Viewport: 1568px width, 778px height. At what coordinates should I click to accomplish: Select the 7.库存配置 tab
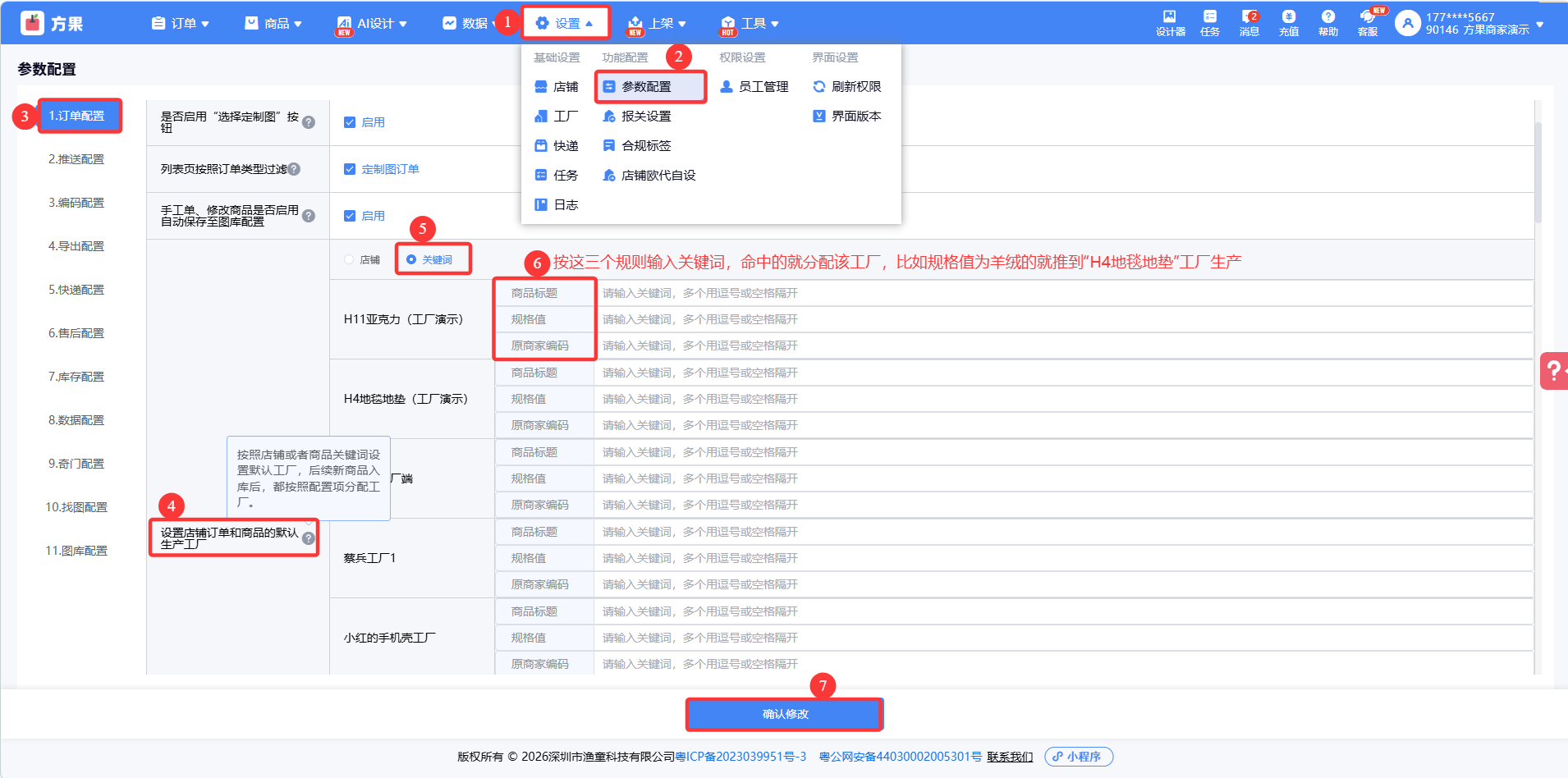point(76,377)
